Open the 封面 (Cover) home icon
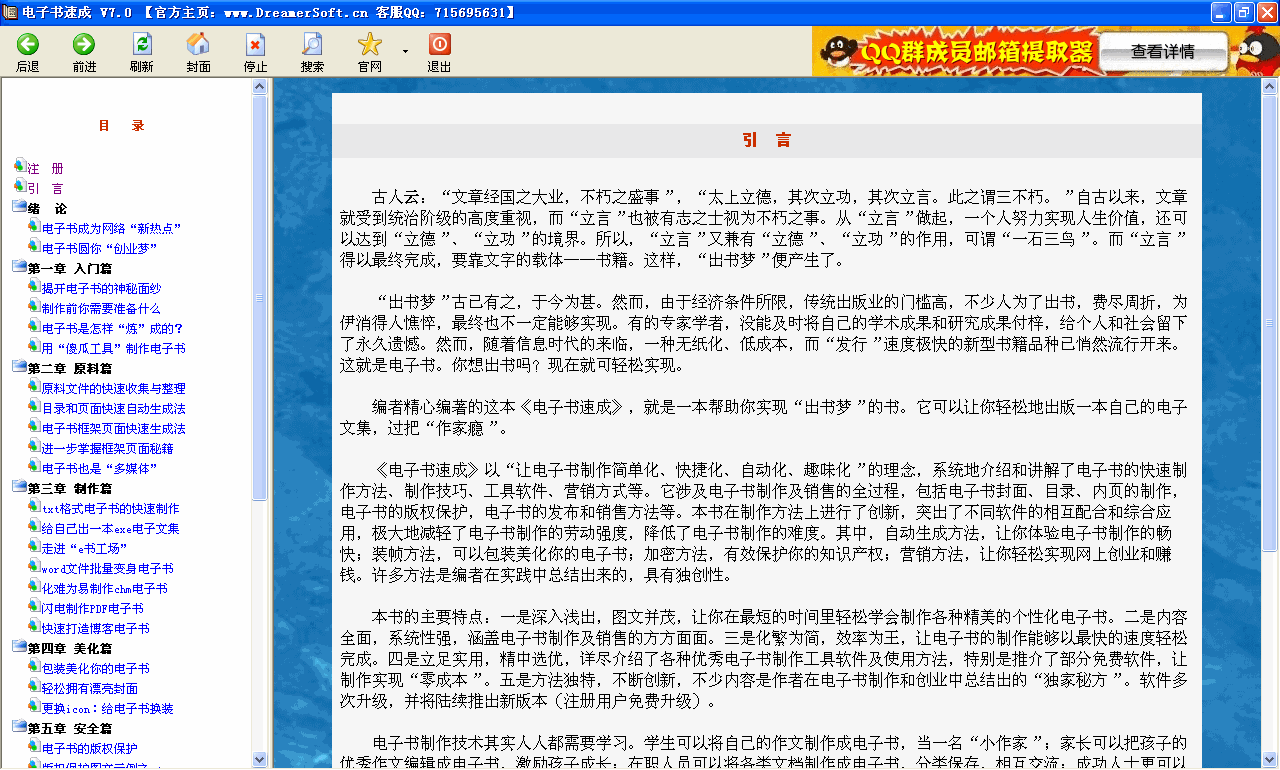Screen dimensions: 1280x770 pos(198,45)
